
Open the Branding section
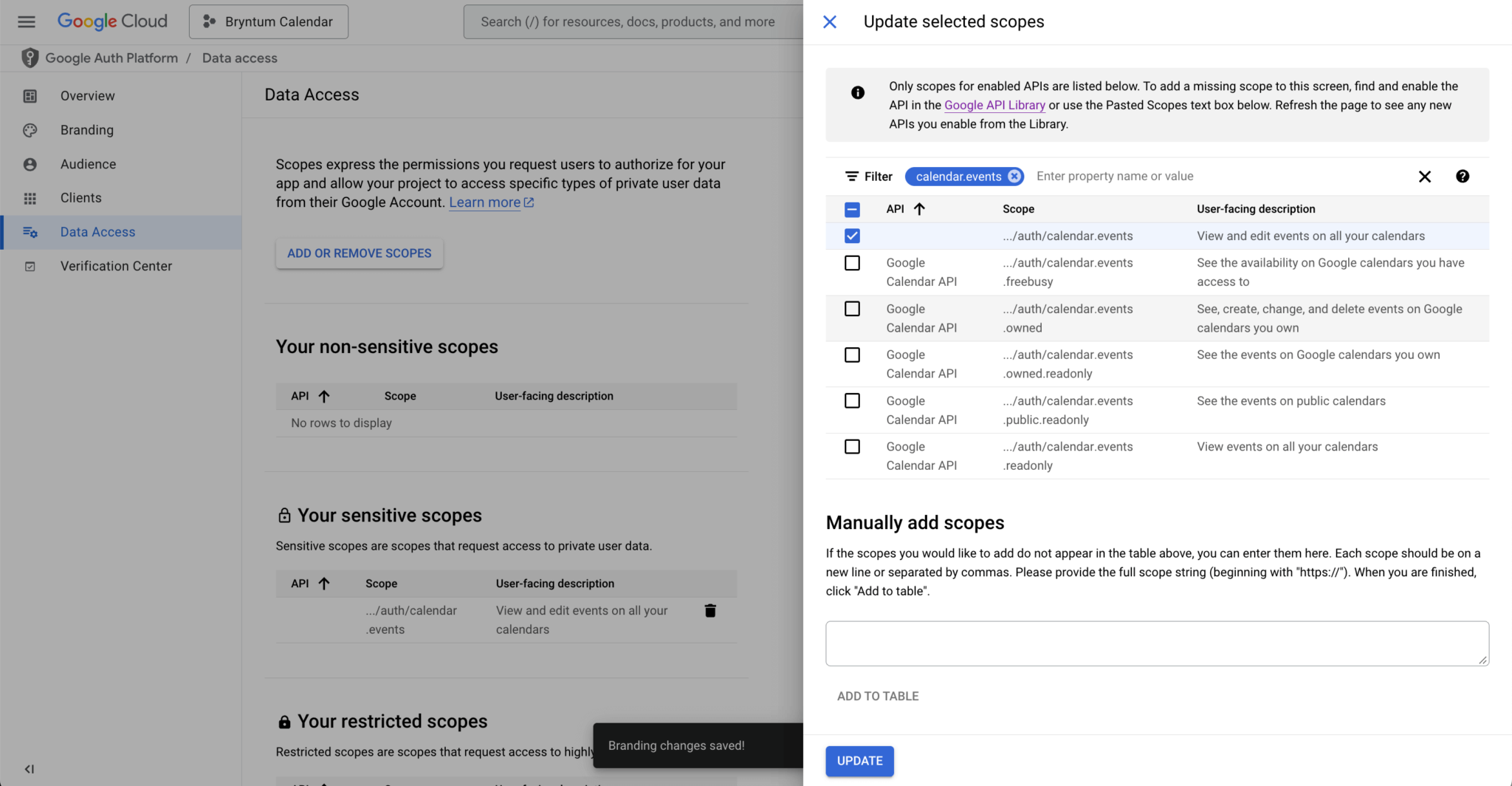coord(87,130)
